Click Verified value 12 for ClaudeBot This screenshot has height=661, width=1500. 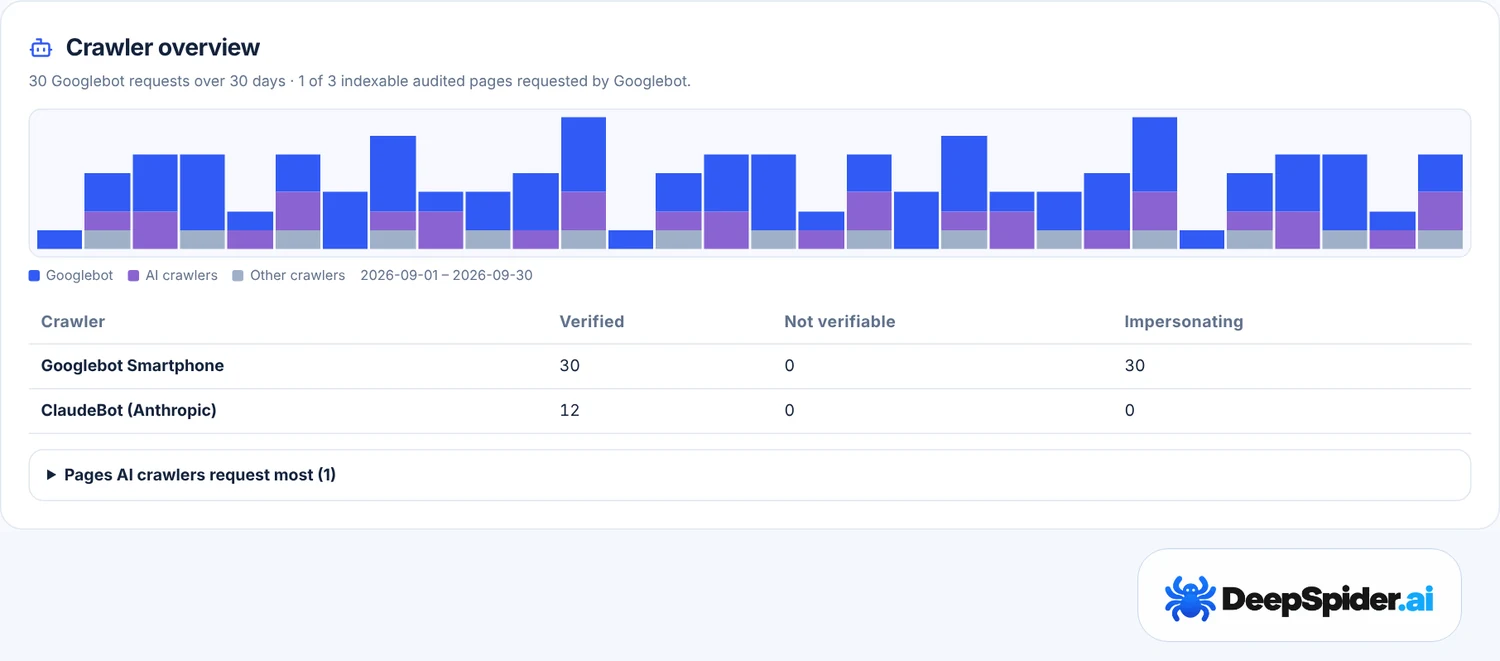click(x=569, y=410)
